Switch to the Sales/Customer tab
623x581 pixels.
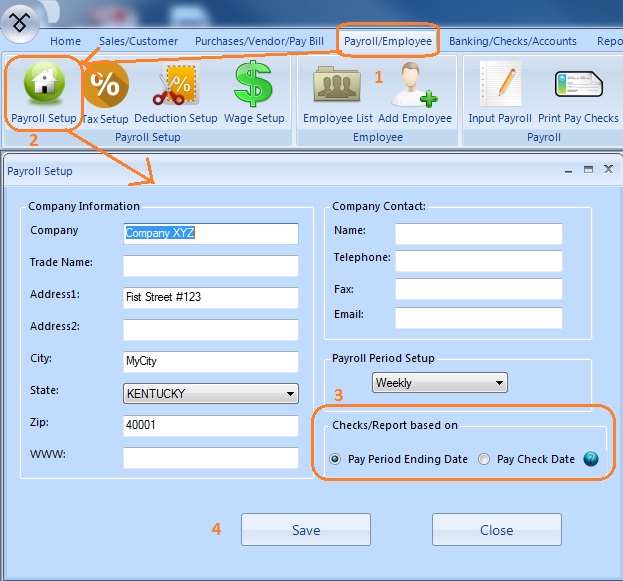(x=138, y=41)
